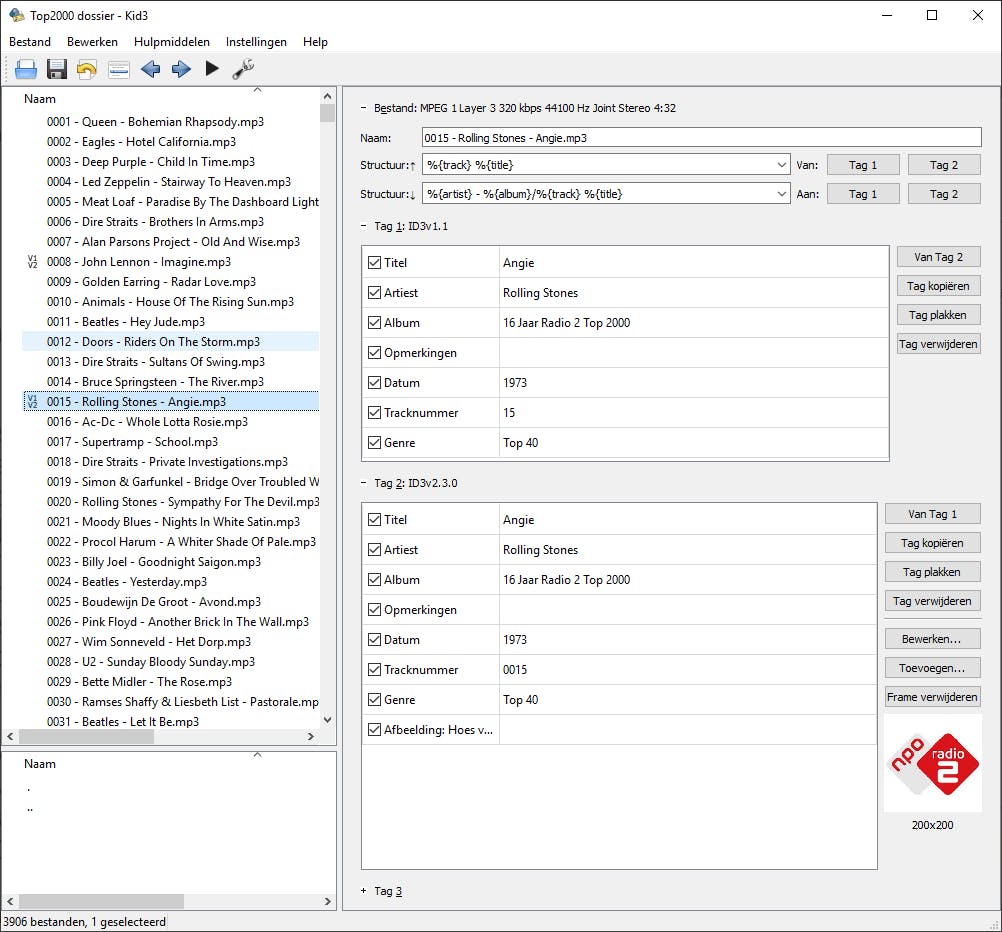Viewport: 1002px width, 932px height.
Task: Uncheck the Titel checkbox in Tag 1
Action: click(x=375, y=263)
